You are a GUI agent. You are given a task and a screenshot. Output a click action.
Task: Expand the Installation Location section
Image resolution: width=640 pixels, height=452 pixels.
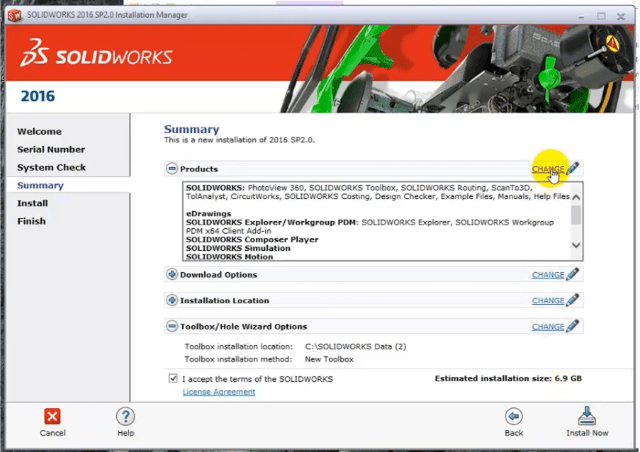[x=172, y=300]
